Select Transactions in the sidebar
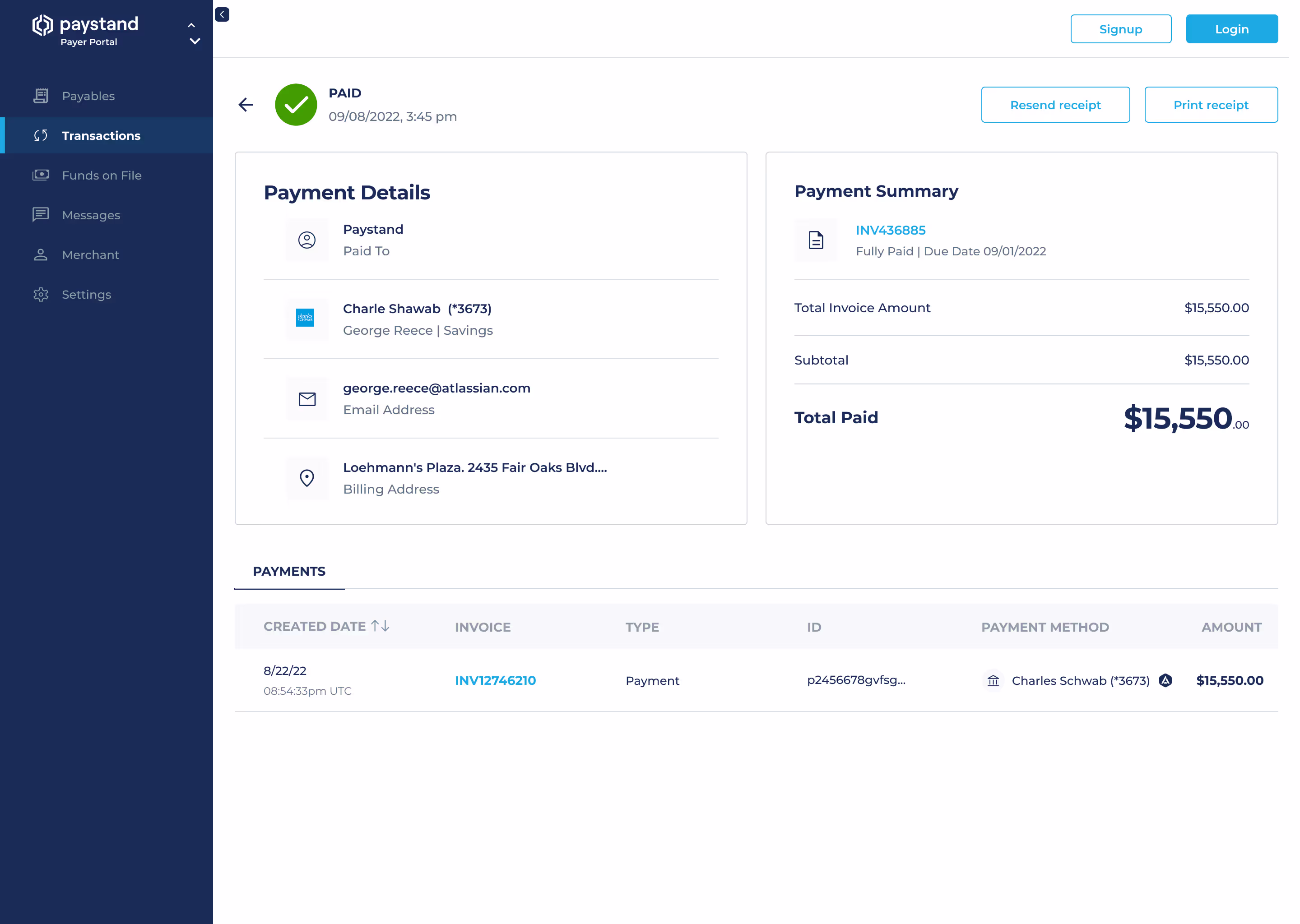1300x924 pixels. point(107,135)
